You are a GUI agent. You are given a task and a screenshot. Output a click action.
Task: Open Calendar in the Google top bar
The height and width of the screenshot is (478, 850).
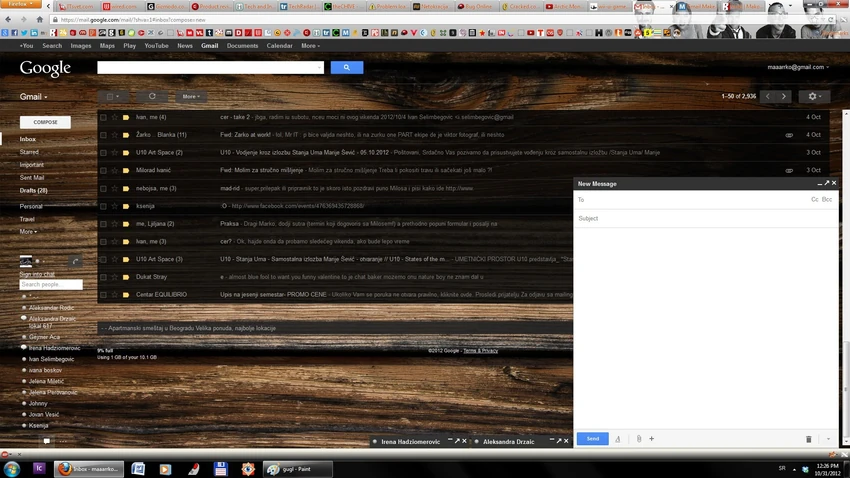[279, 46]
